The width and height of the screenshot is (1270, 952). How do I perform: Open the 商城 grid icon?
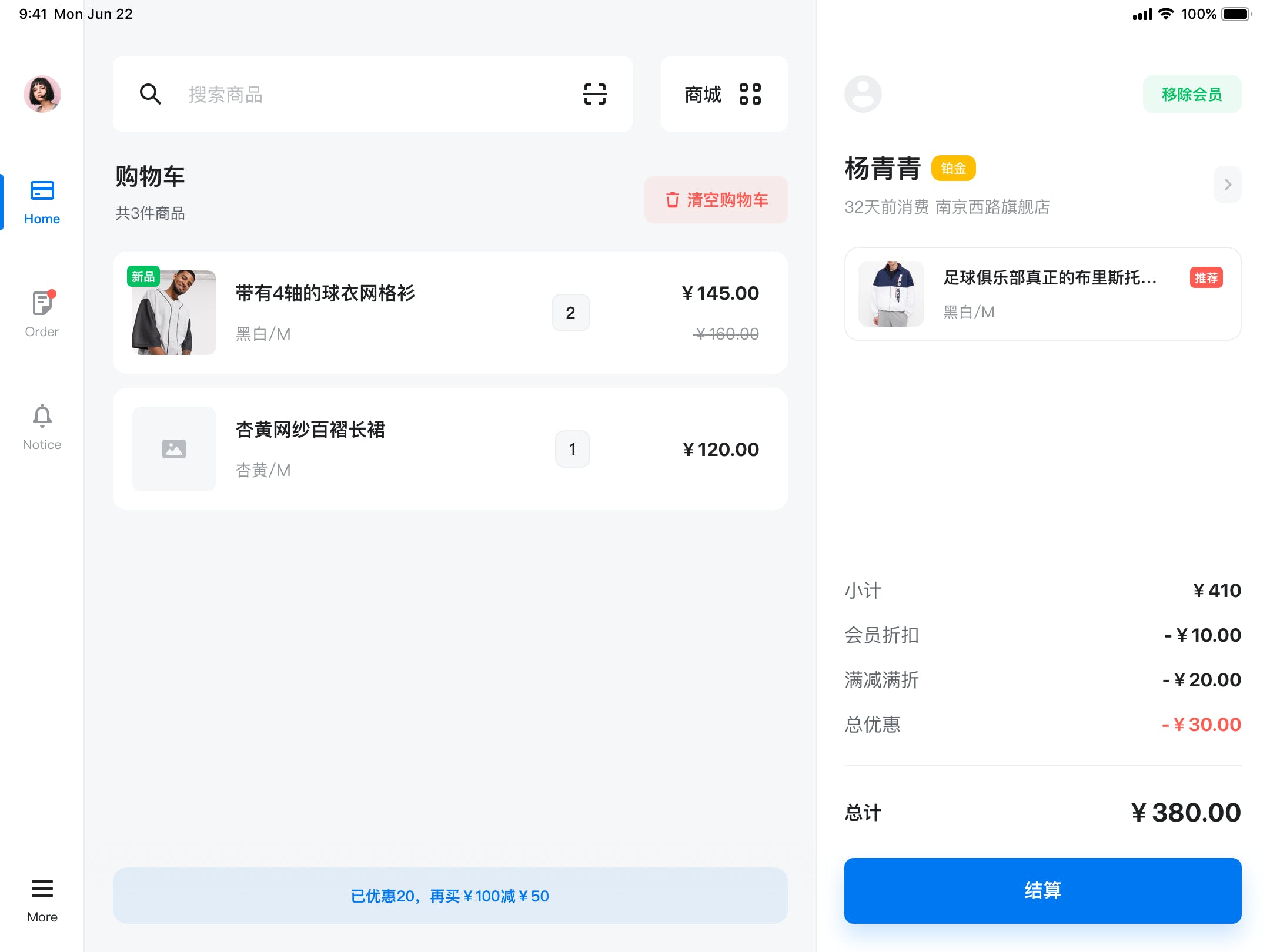coord(750,94)
